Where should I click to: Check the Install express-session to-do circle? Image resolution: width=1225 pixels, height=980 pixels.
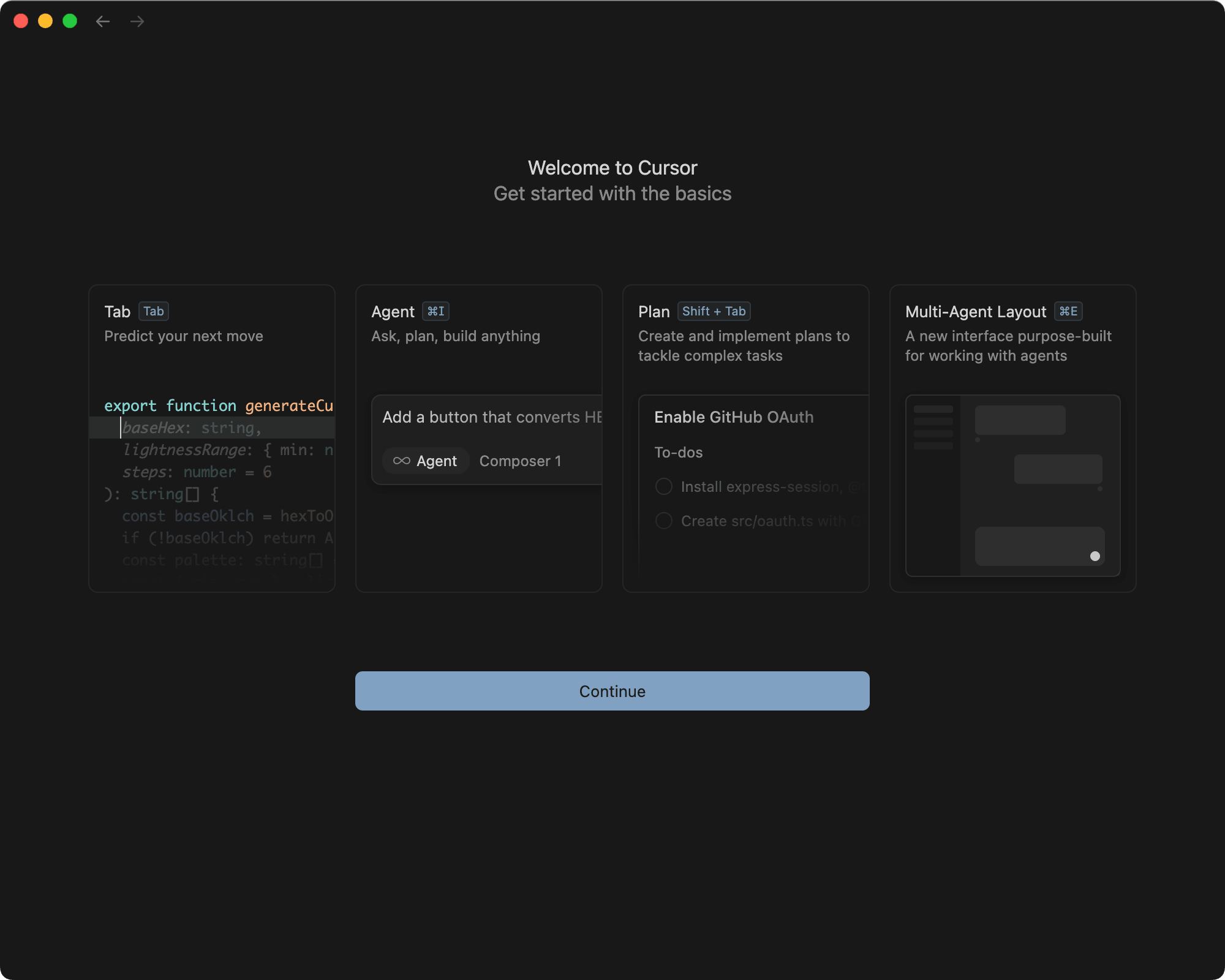664,486
